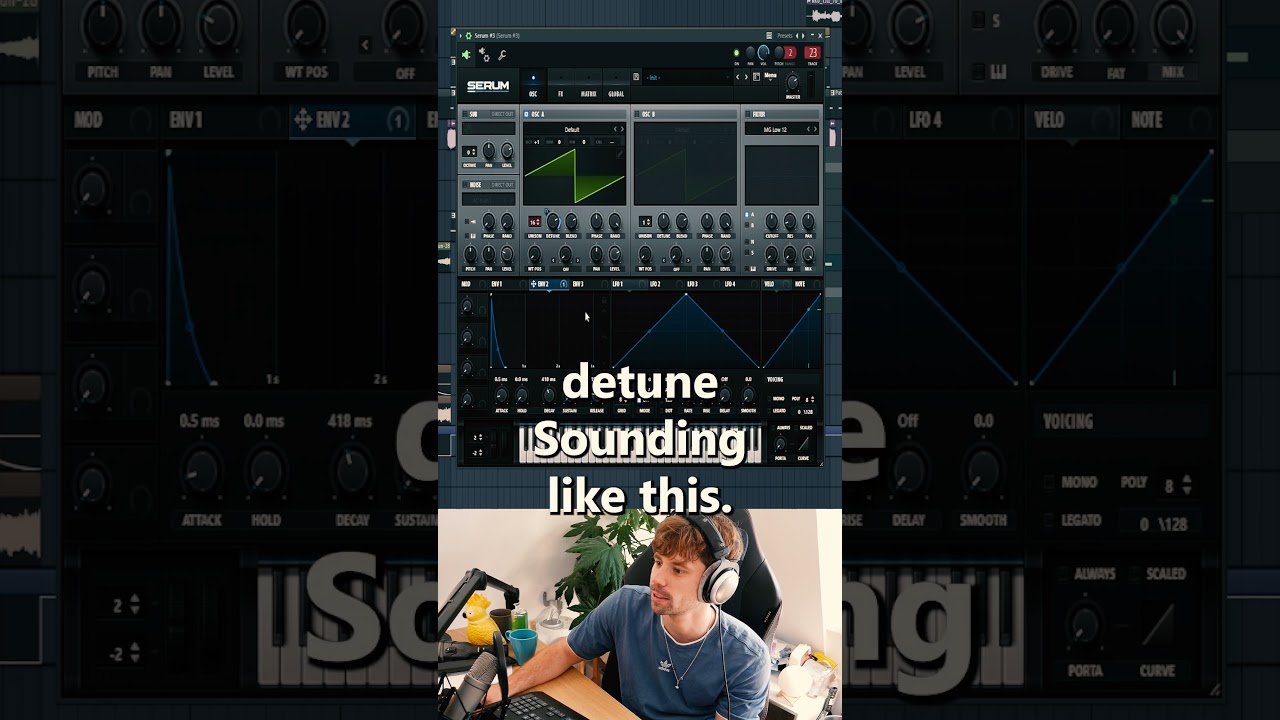The width and height of the screenshot is (1280, 720).
Task: Enable the OSC B power switch
Action: [x=637, y=114]
